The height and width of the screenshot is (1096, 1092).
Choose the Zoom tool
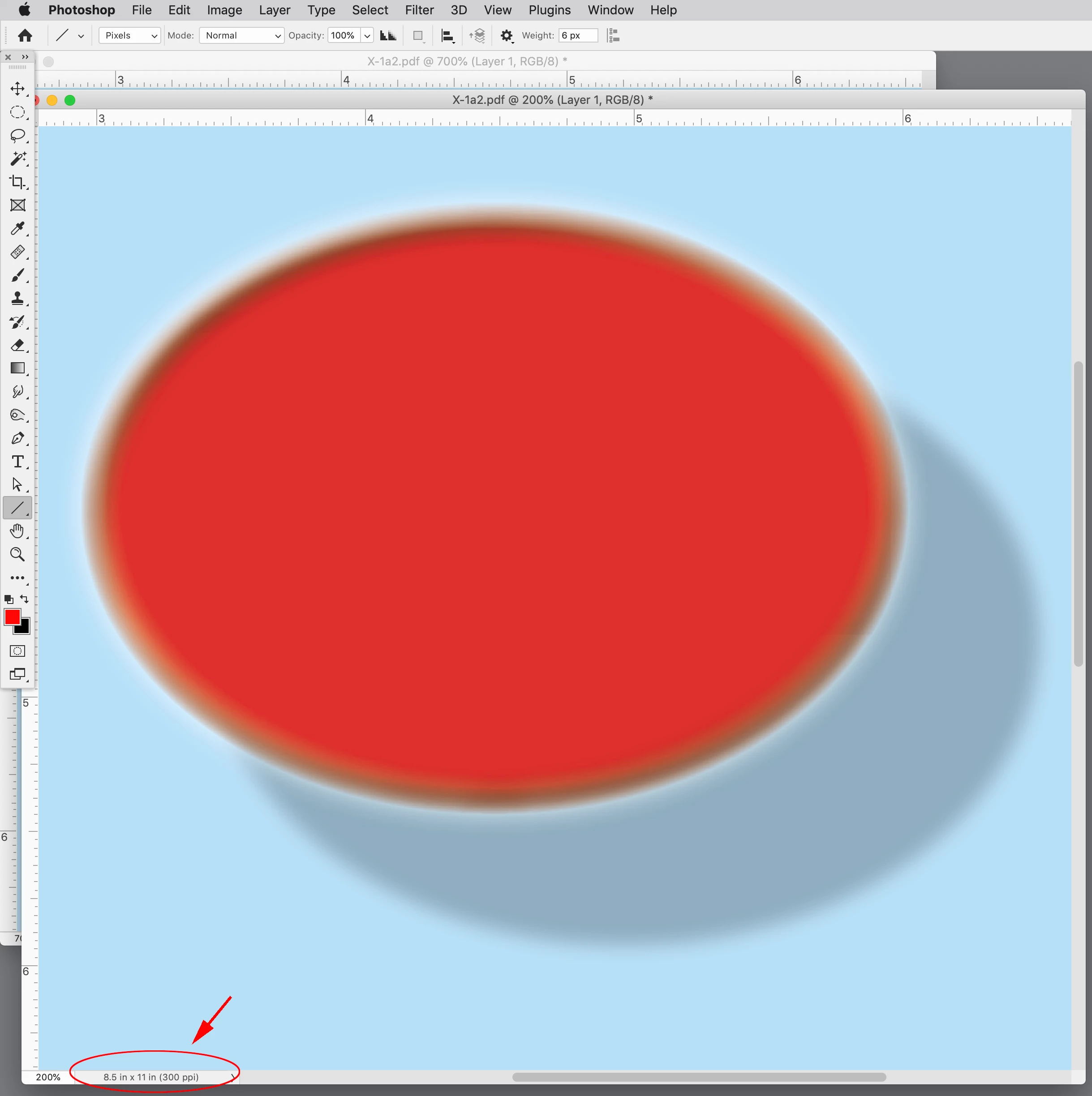pos(17,554)
